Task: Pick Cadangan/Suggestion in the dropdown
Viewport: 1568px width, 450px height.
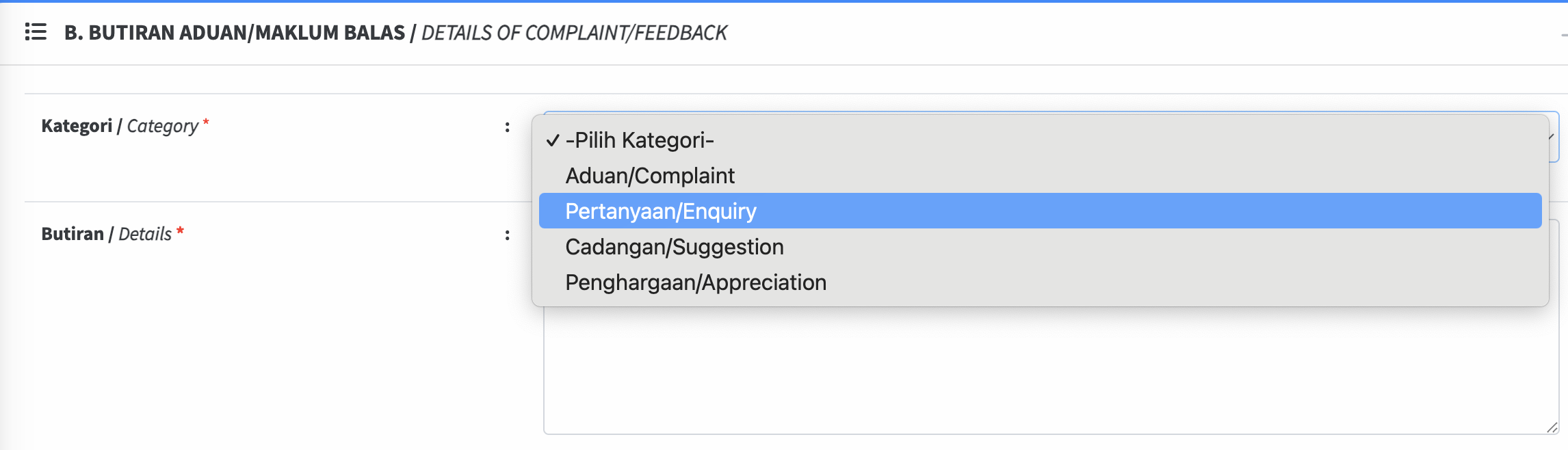Action: (675, 247)
